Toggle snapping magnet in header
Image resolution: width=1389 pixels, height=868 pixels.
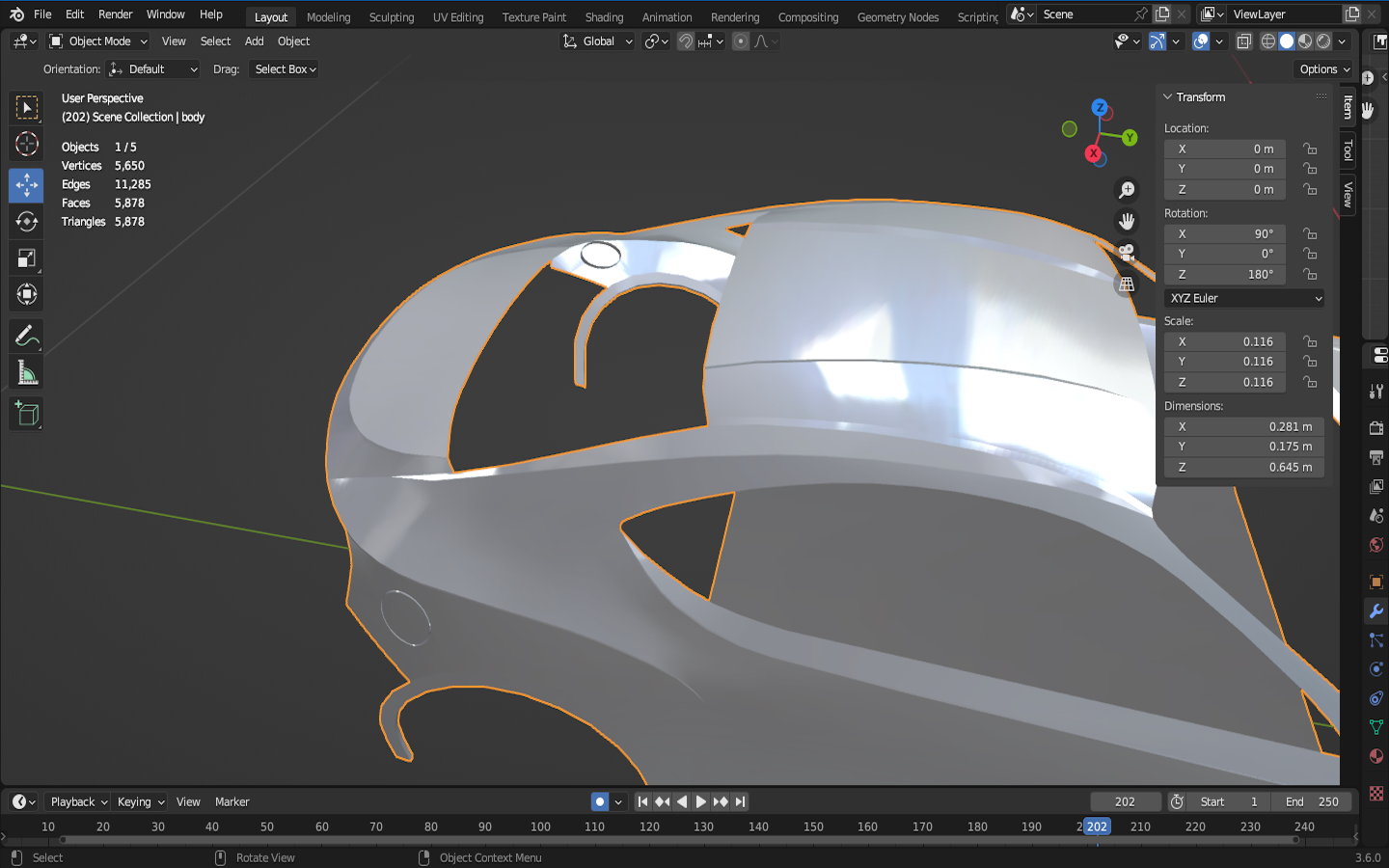(686, 41)
